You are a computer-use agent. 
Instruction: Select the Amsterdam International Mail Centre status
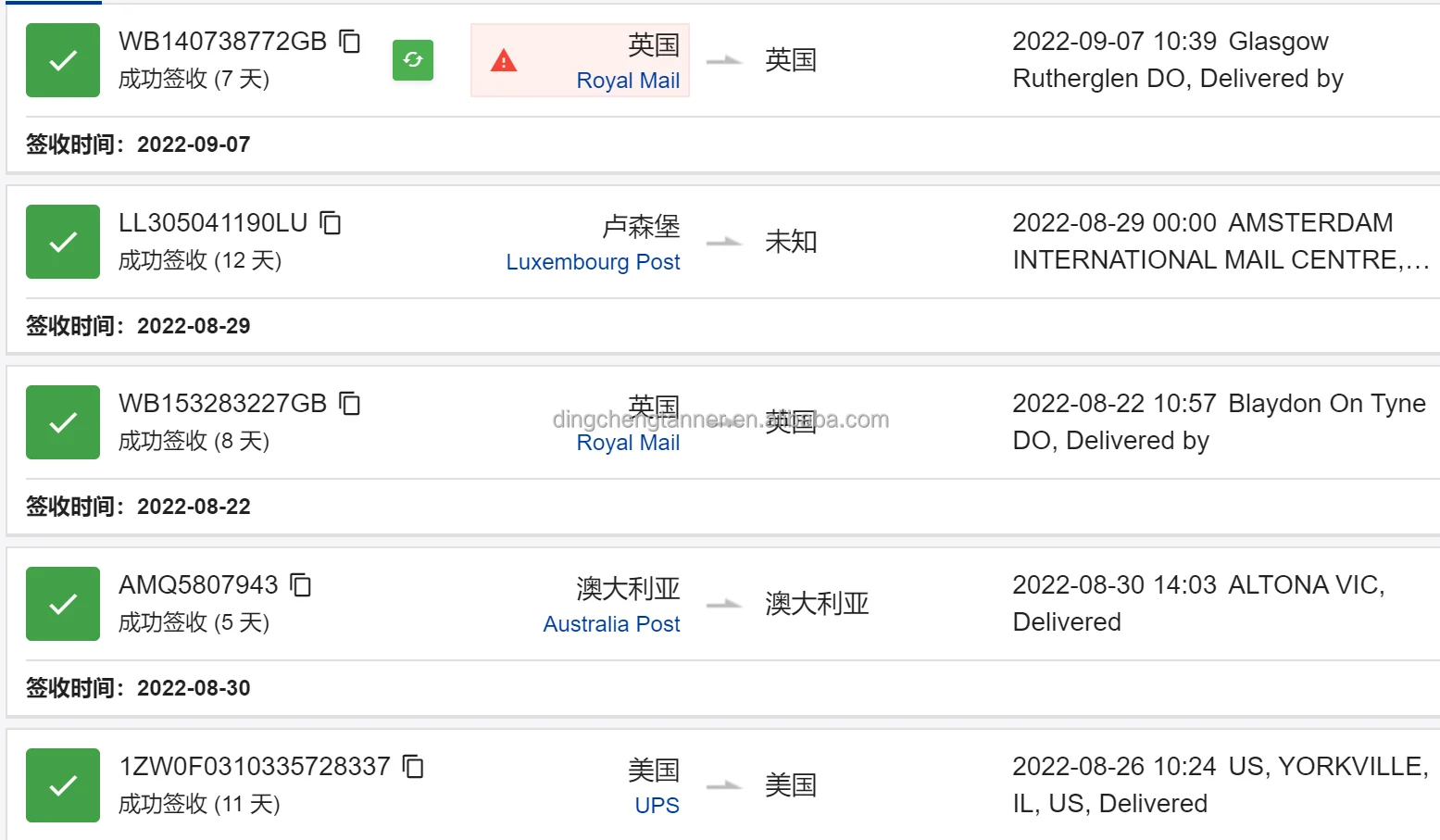[x=1220, y=242]
